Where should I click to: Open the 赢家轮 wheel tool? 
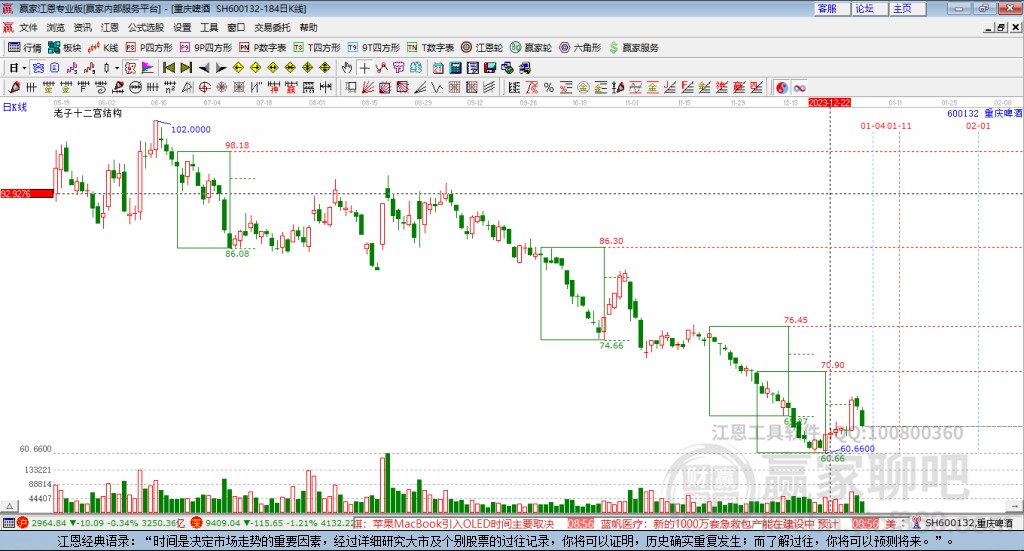pyautogui.click(x=531, y=48)
